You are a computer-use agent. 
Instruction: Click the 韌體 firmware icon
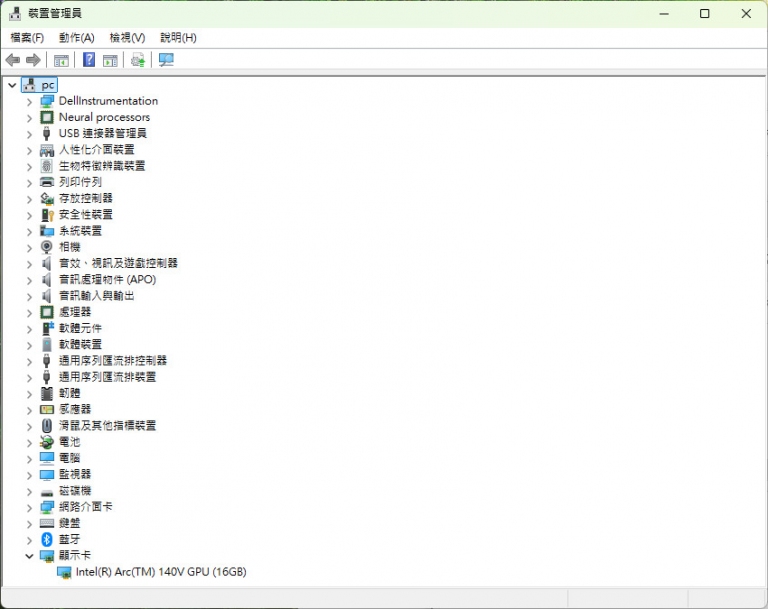[x=47, y=393]
